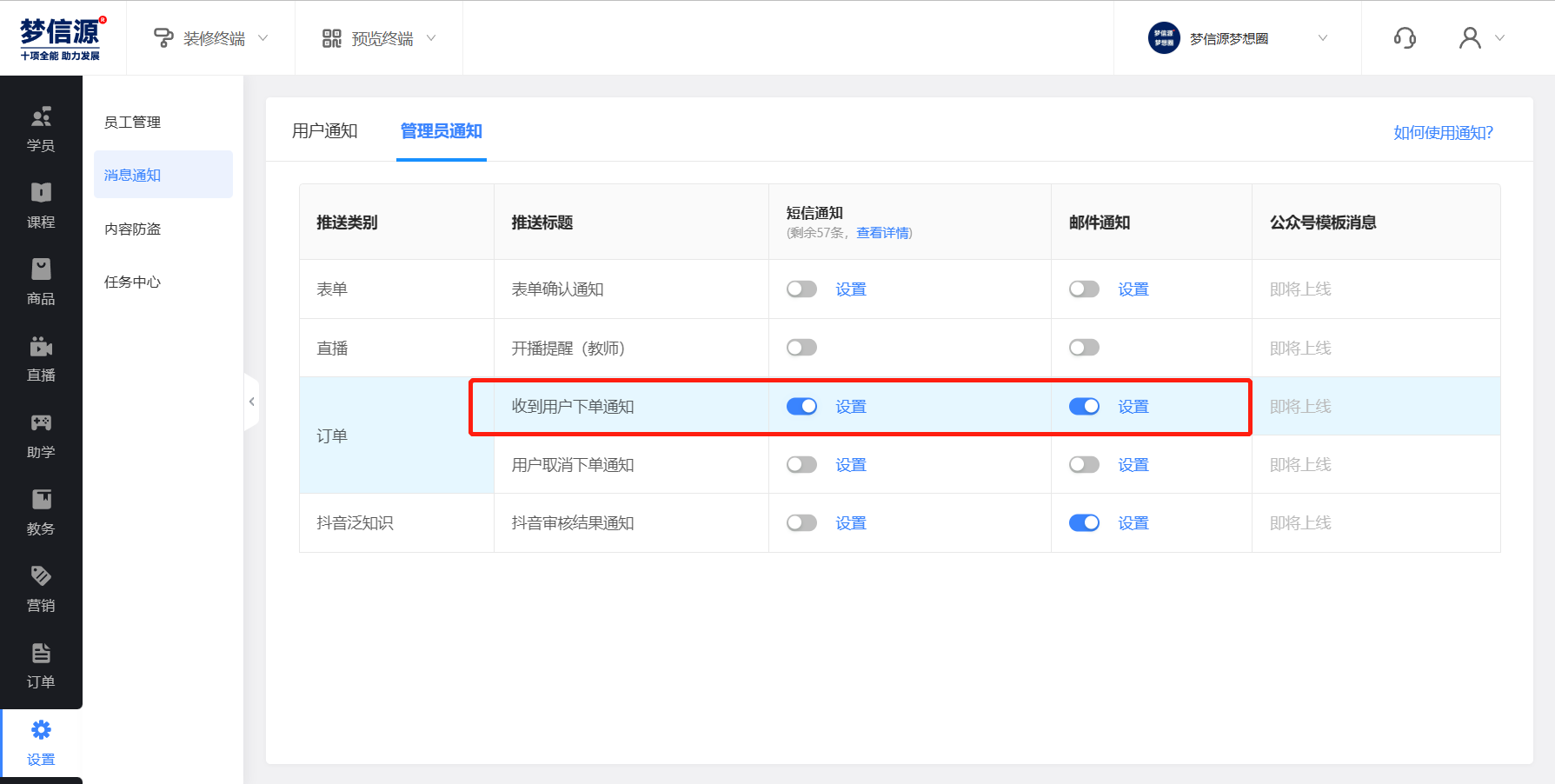Enable SMS toggle for 表单确认通知
This screenshot has height=784, width=1555.
[801, 289]
